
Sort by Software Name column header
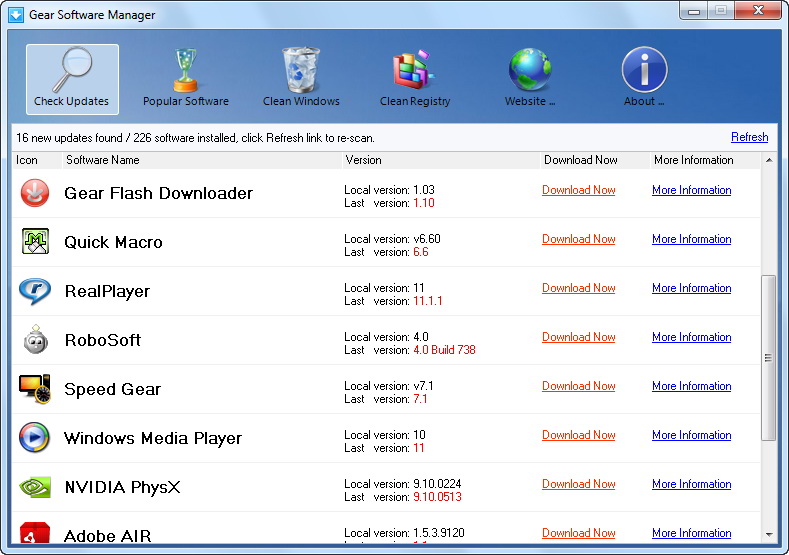click(202, 160)
